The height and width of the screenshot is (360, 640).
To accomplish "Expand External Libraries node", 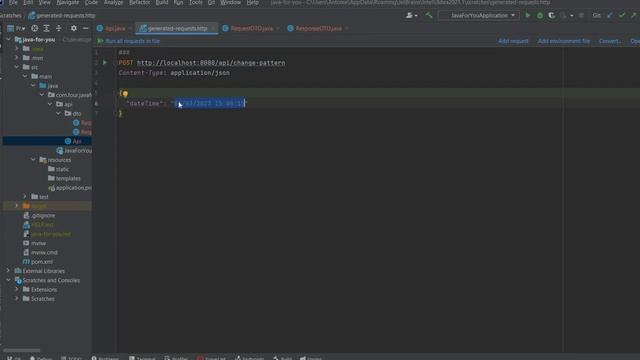I will click(x=8, y=271).
